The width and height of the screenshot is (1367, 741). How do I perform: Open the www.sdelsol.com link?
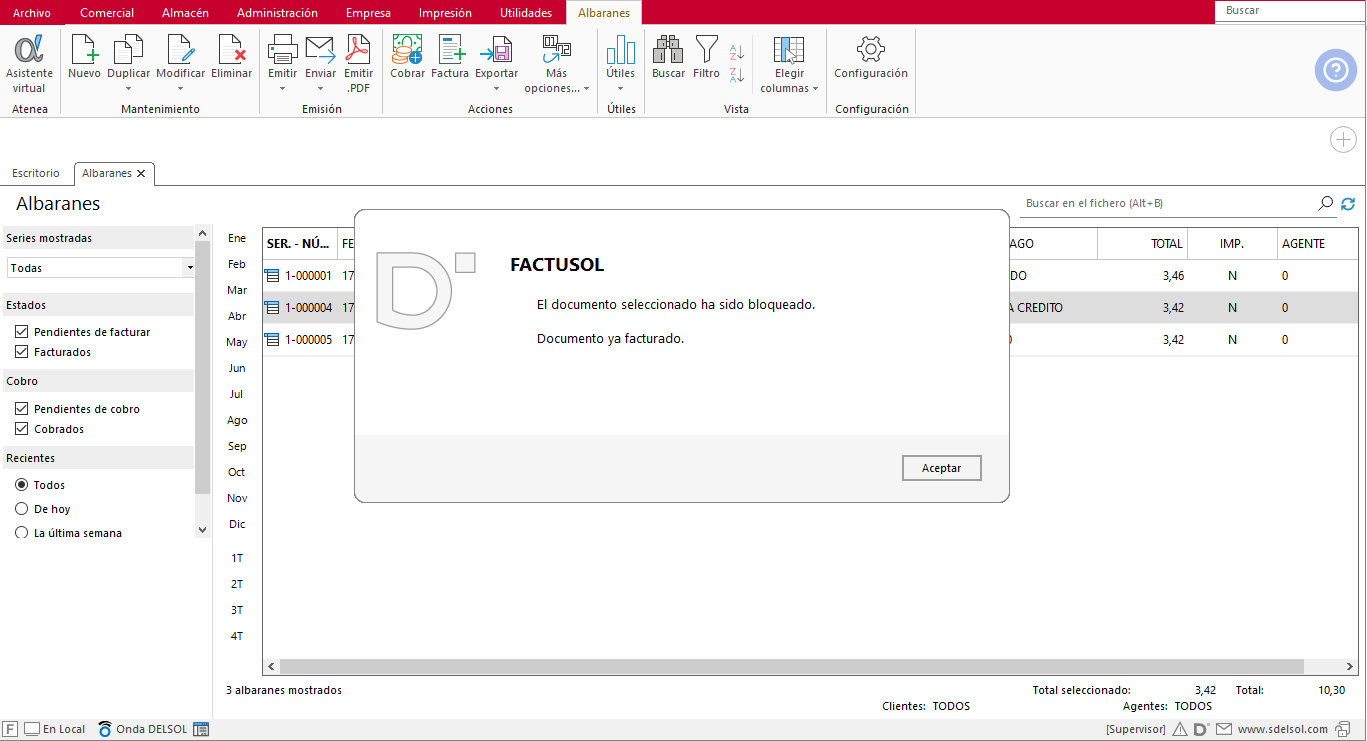[x=1283, y=729]
